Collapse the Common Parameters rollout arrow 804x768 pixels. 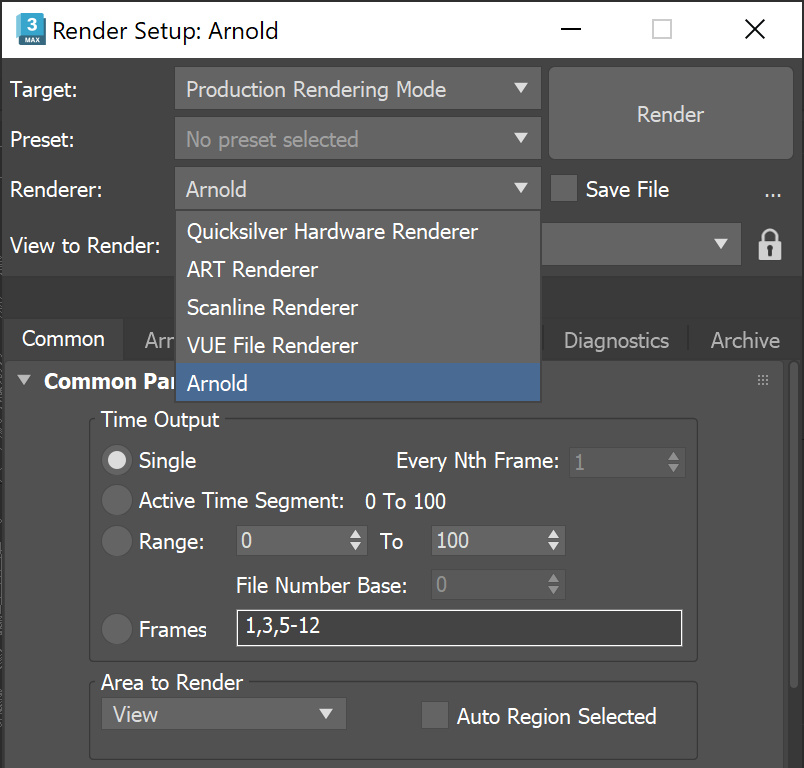tap(25, 381)
